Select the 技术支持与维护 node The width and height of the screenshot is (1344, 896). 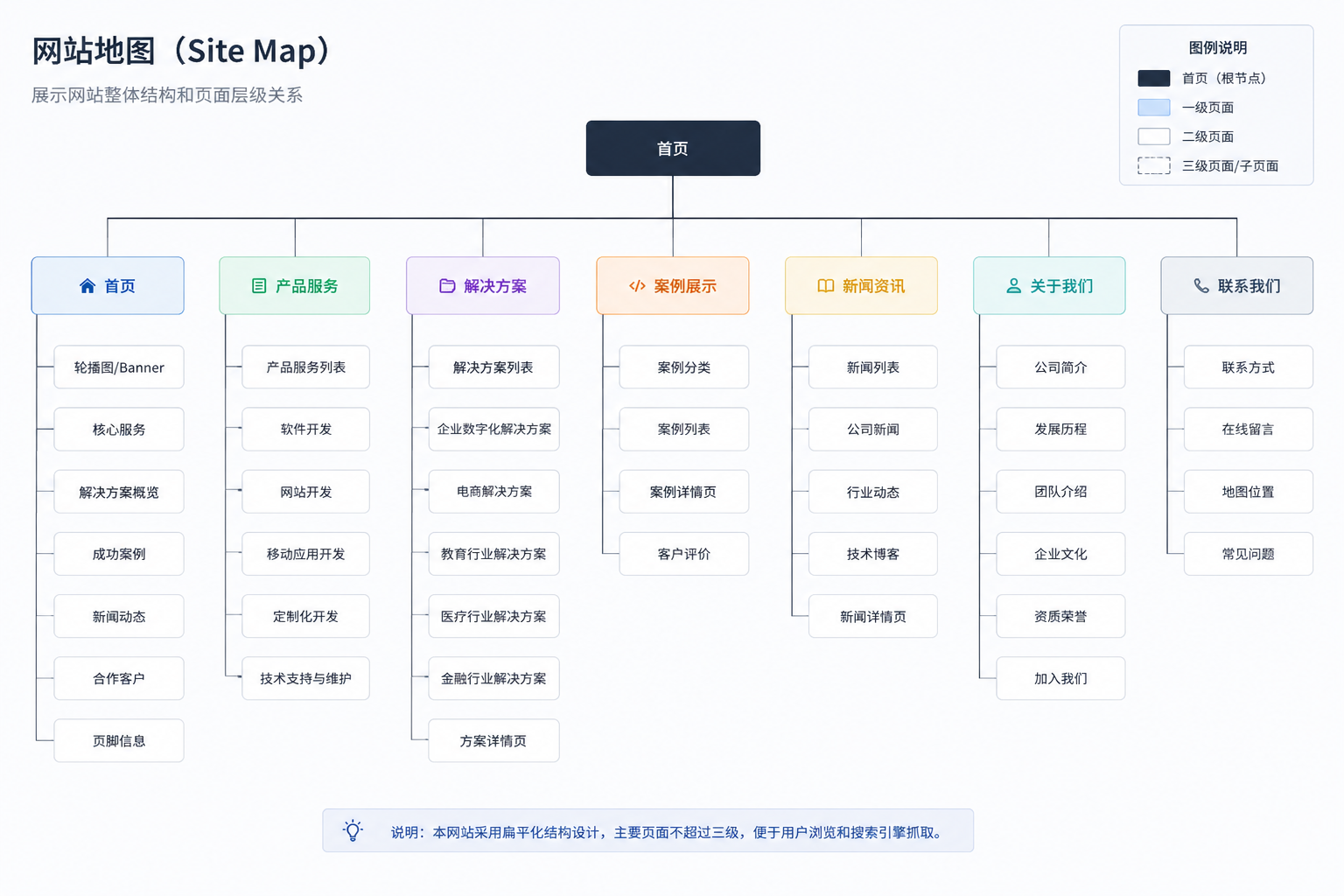tap(306, 678)
